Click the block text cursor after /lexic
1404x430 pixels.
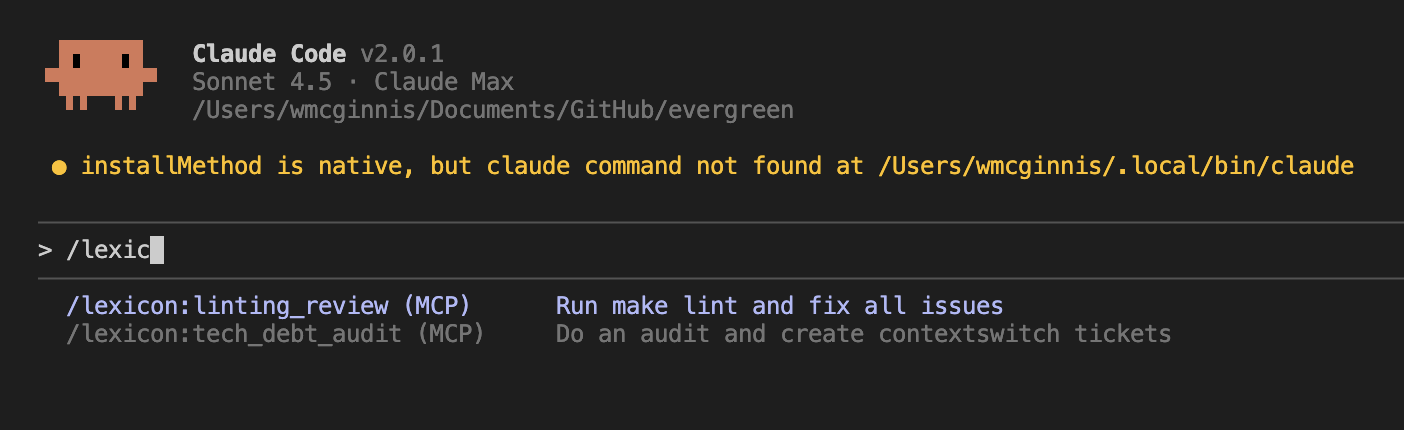[156, 250]
